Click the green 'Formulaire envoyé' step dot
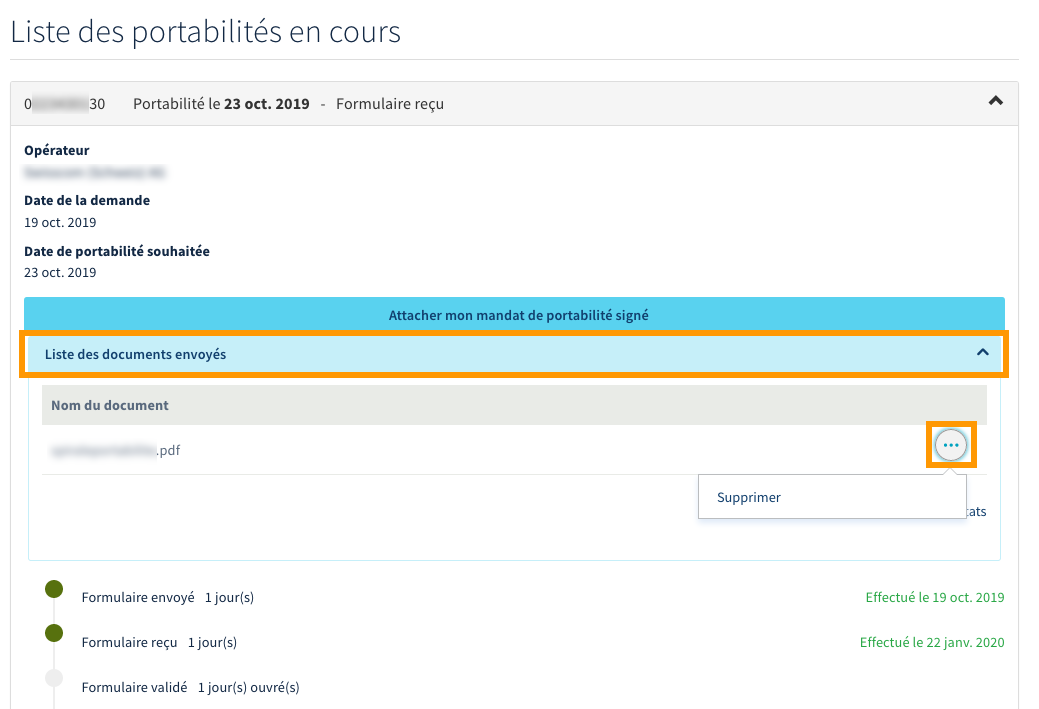The width and height of the screenshot is (1039, 709). pos(54,589)
